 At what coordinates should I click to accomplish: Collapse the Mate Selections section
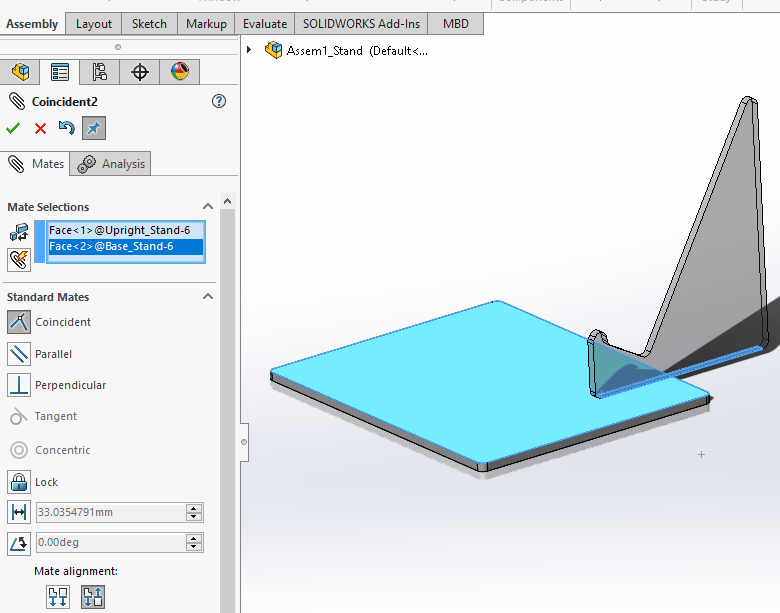[x=208, y=207]
